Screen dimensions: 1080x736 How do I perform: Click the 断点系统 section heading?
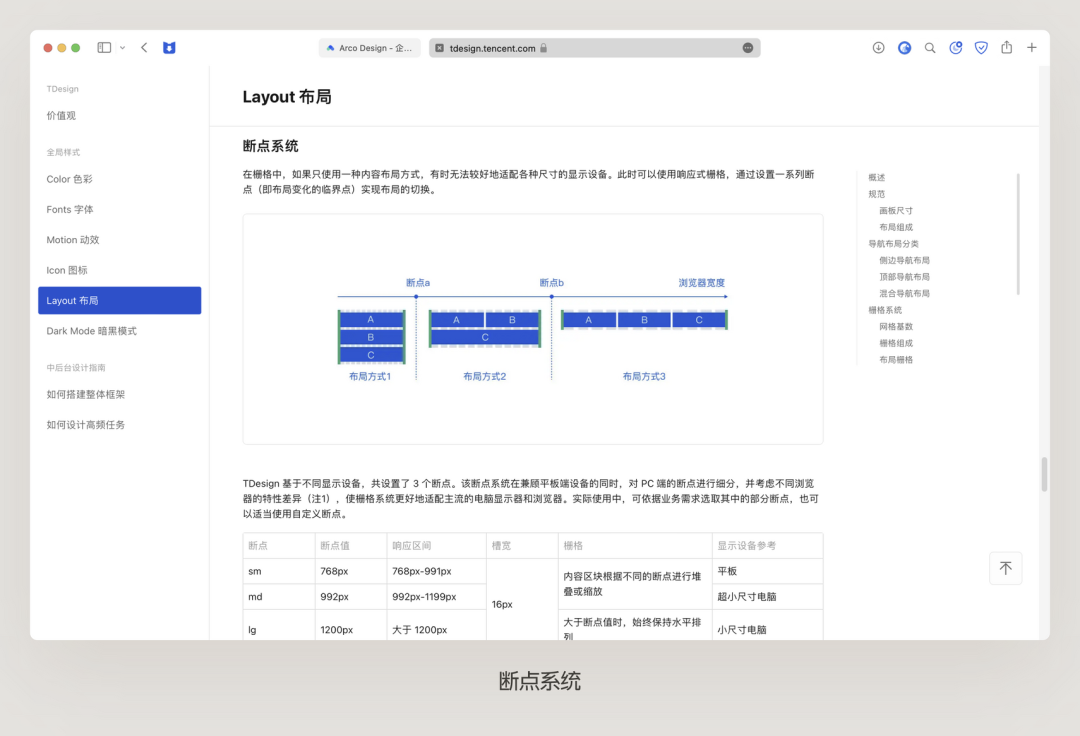271,146
